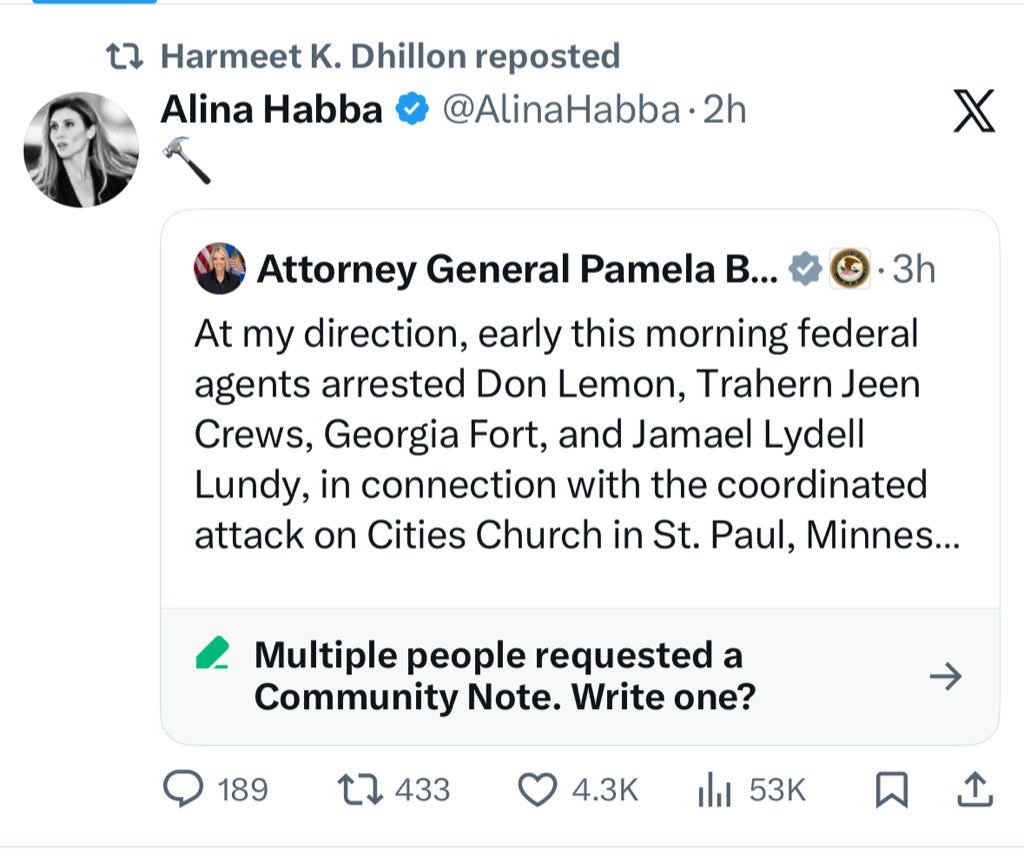The width and height of the screenshot is (1024, 854).
Task: Bookmark this post
Action: coord(890,791)
